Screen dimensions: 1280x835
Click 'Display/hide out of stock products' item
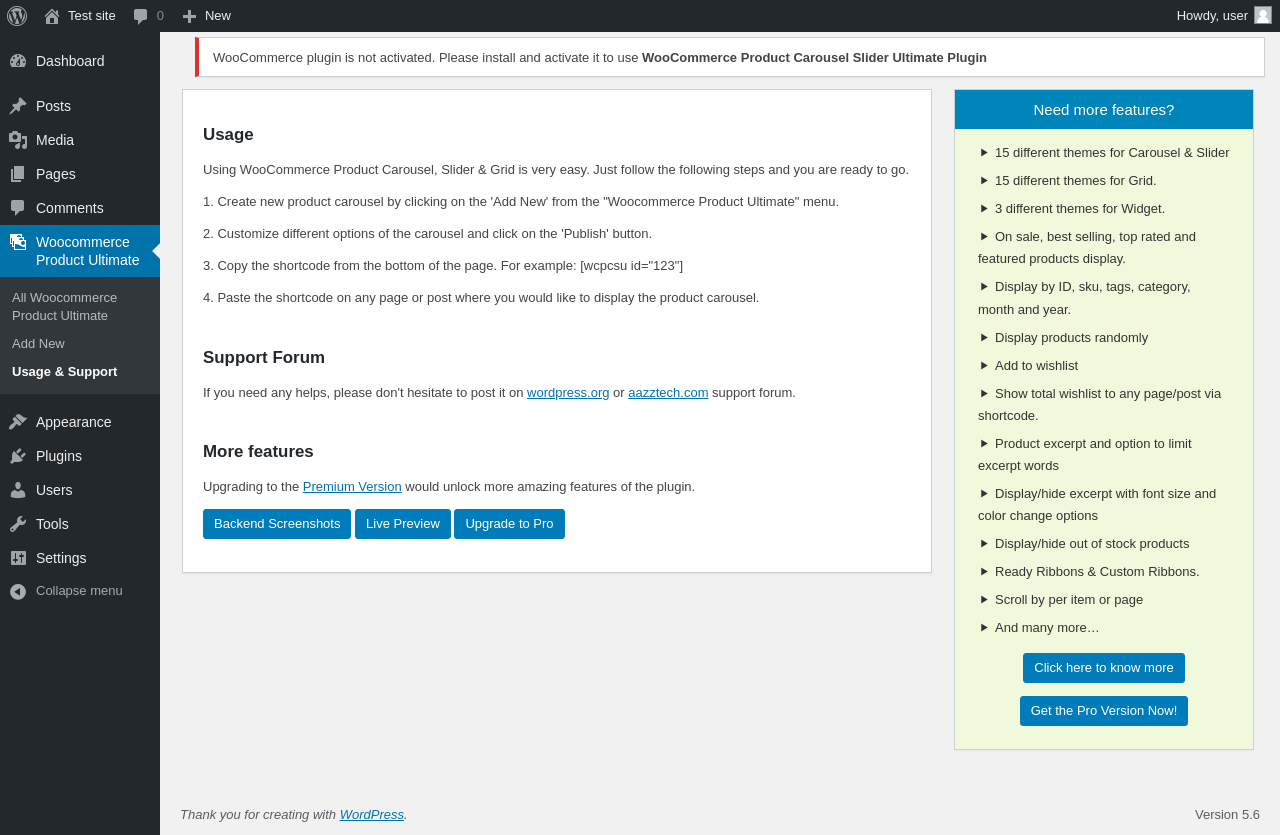[1092, 544]
